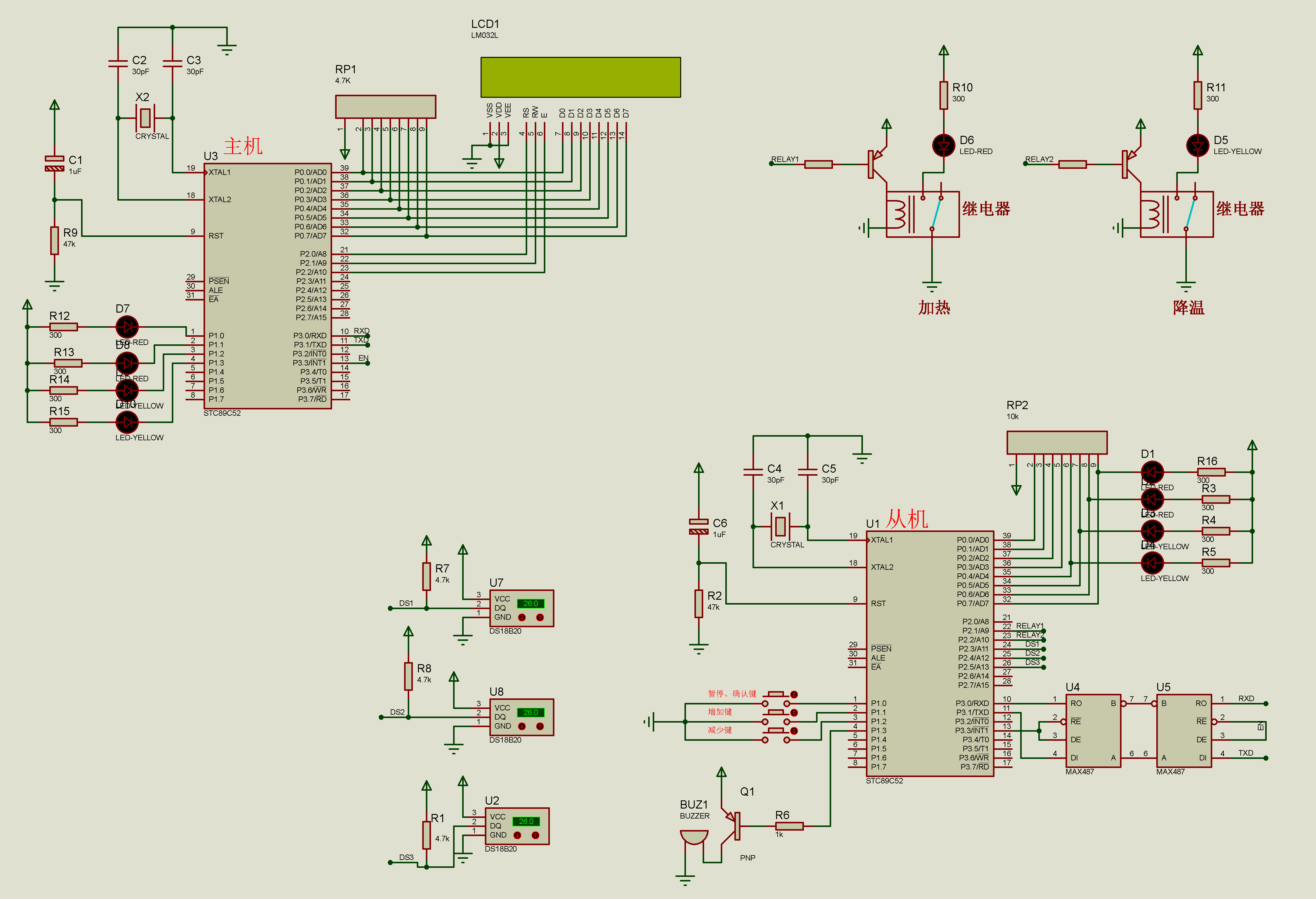The height and width of the screenshot is (899, 1316).
Task: Select the X1 crystal symbol
Action: click(x=780, y=526)
